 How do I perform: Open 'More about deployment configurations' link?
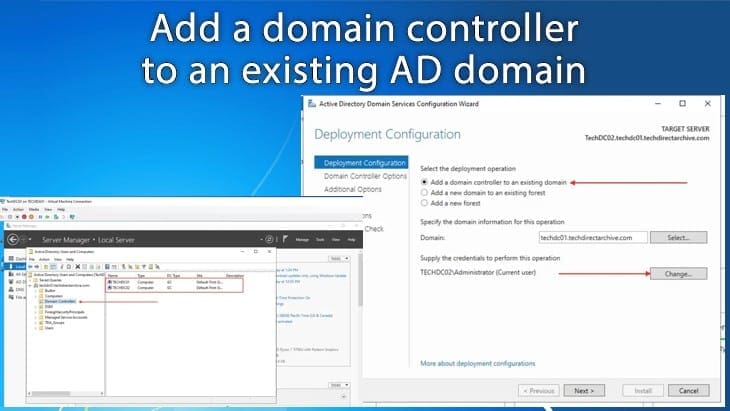478,363
